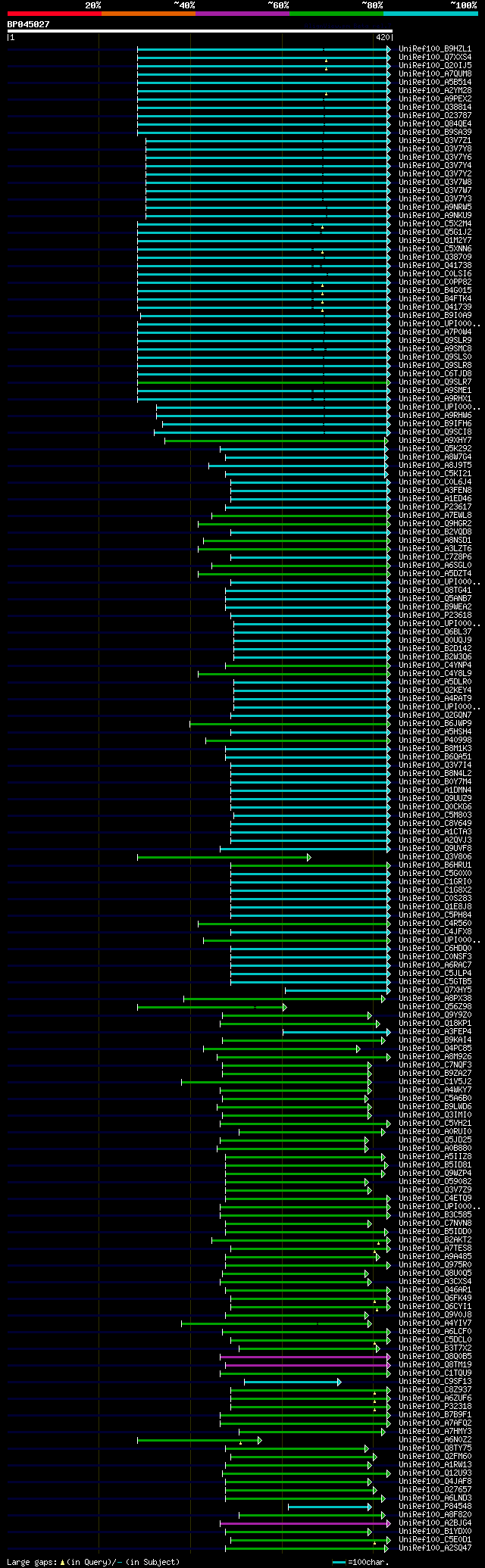
Task: Select hit label UniRef100_Q3V7Z1
Action: [435, 140]
